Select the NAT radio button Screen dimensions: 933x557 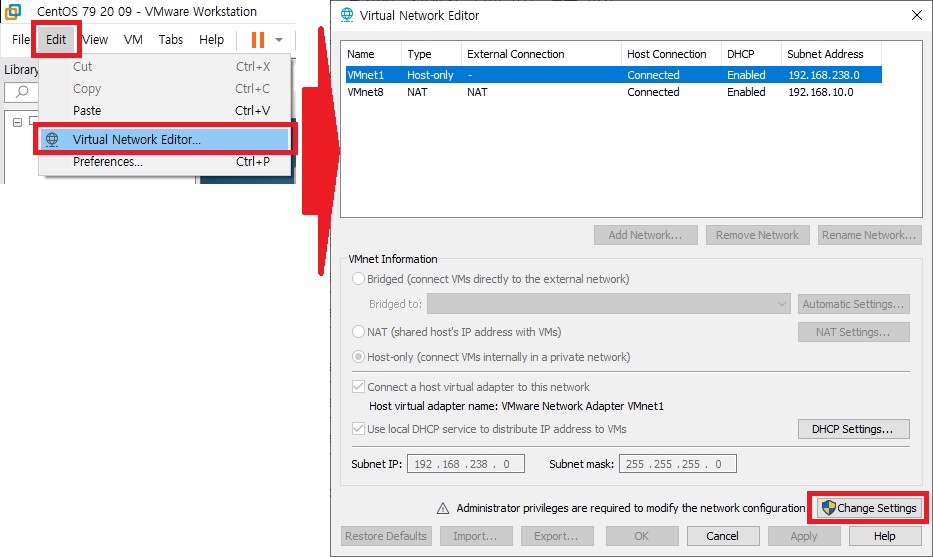[358, 331]
